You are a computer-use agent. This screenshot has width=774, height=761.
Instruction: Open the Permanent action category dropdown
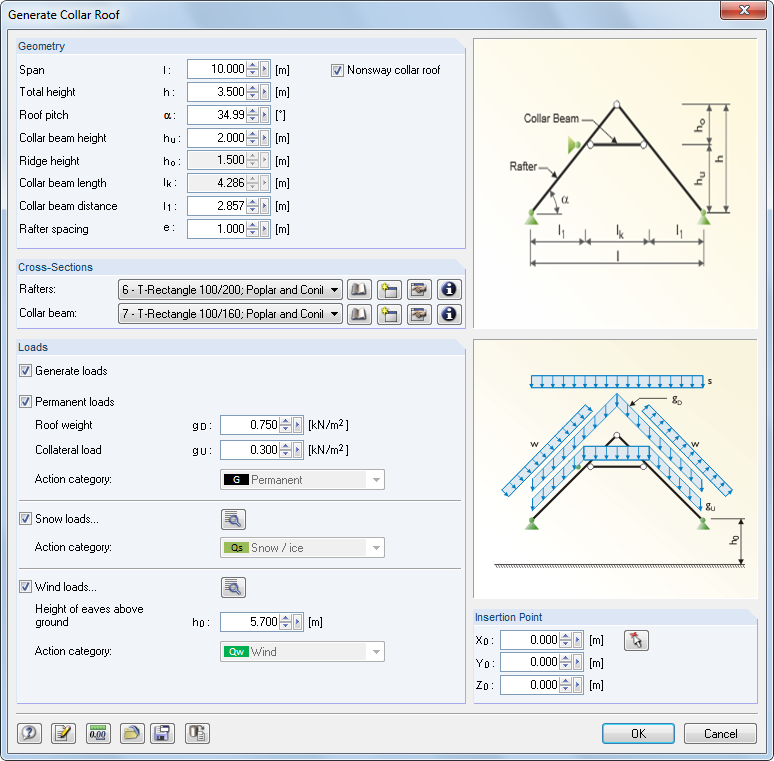pos(376,480)
